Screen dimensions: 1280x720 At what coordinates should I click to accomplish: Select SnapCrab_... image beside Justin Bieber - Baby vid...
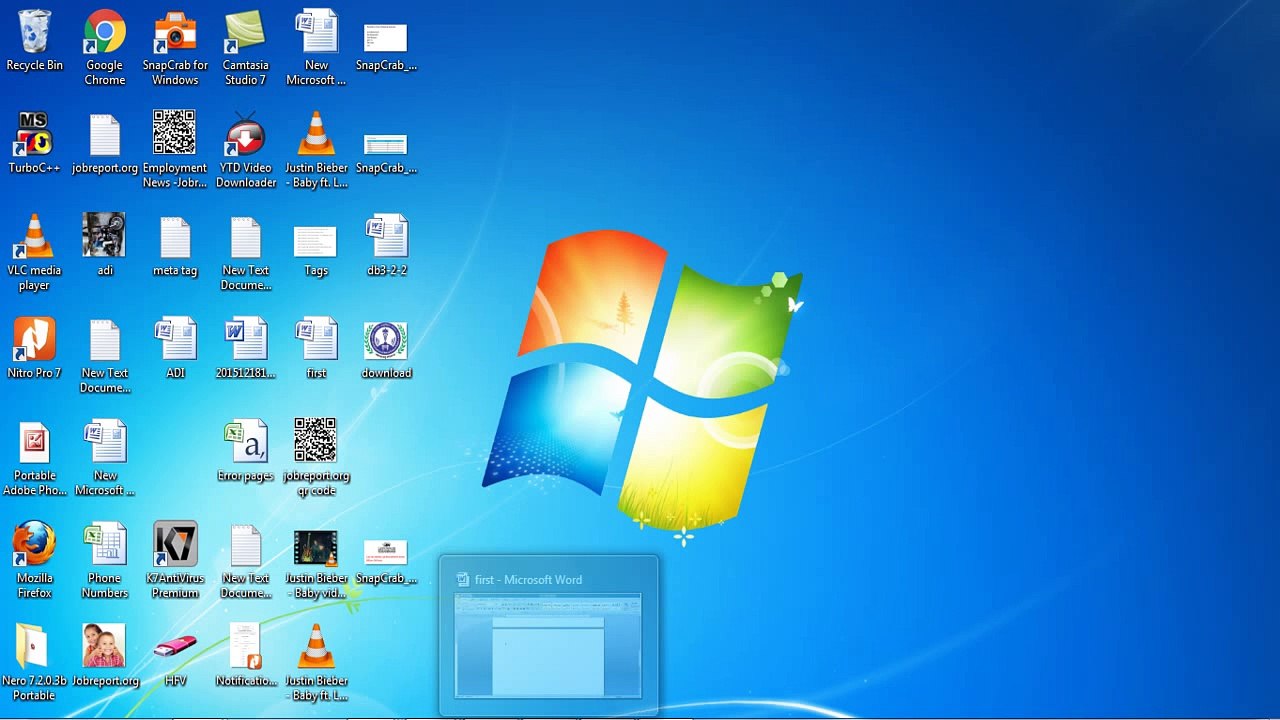tap(386, 560)
